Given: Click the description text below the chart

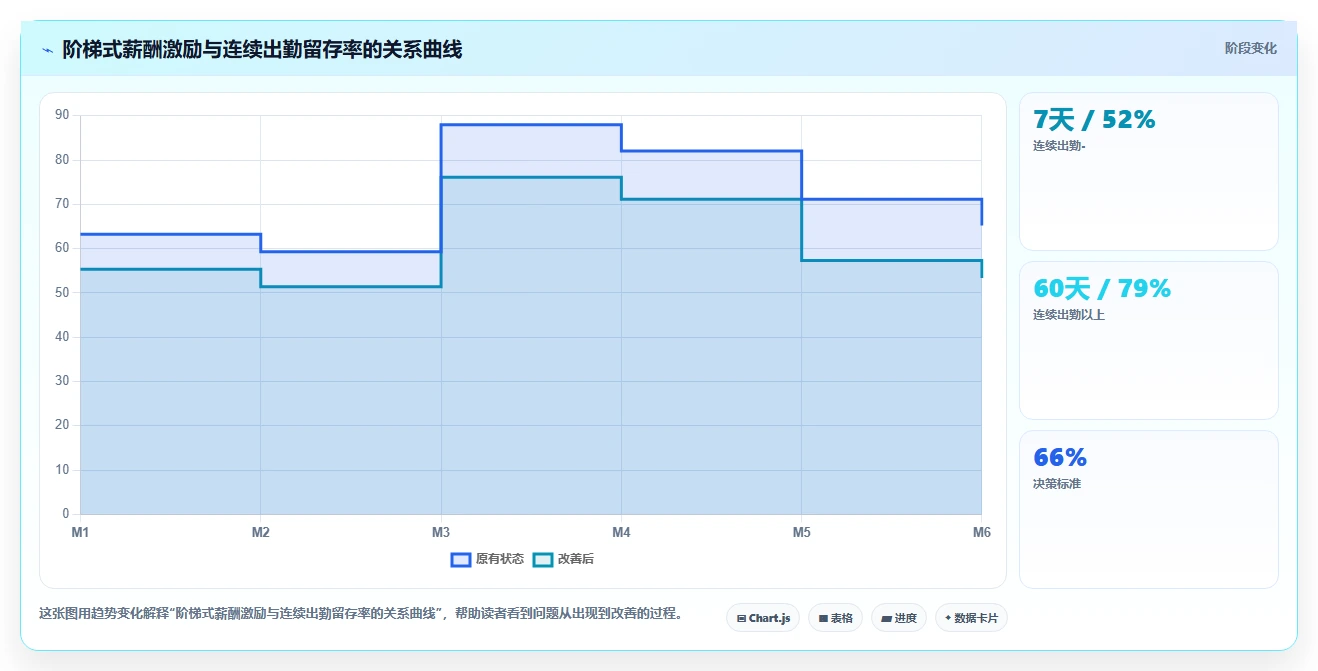Looking at the screenshot, I should [360, 613].
